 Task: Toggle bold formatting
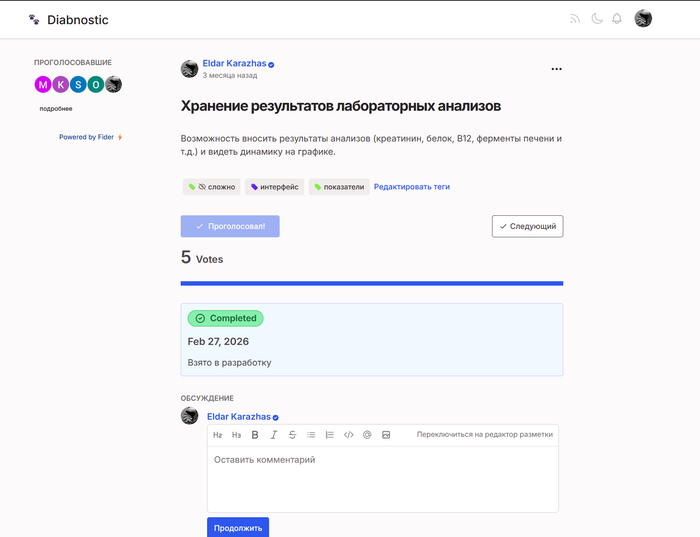(x=255, y=435)
